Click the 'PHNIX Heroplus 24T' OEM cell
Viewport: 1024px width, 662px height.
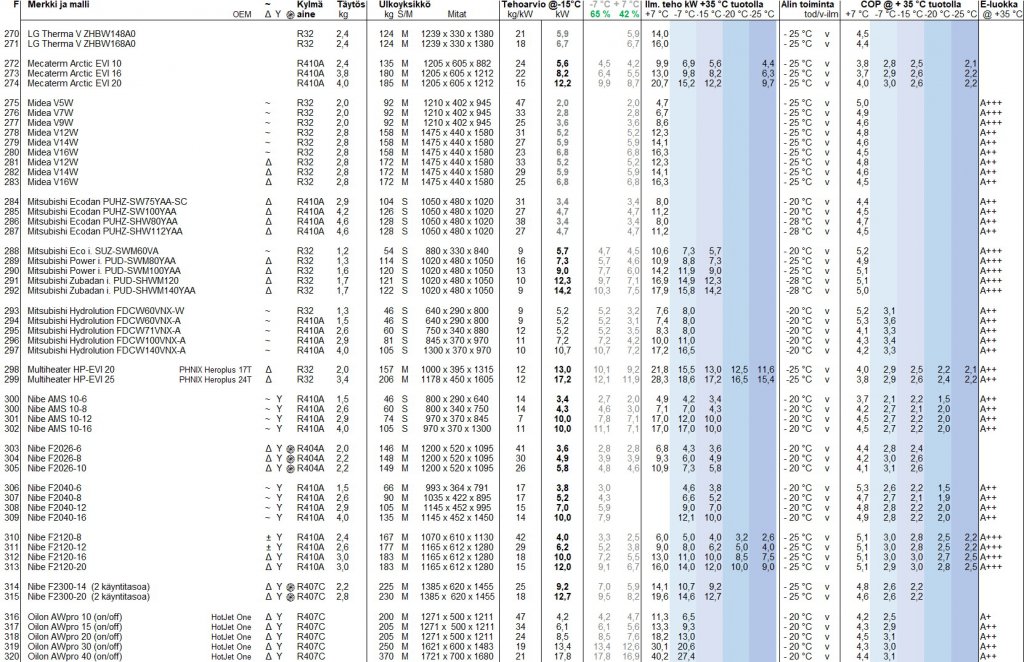[x=216, y=379]
